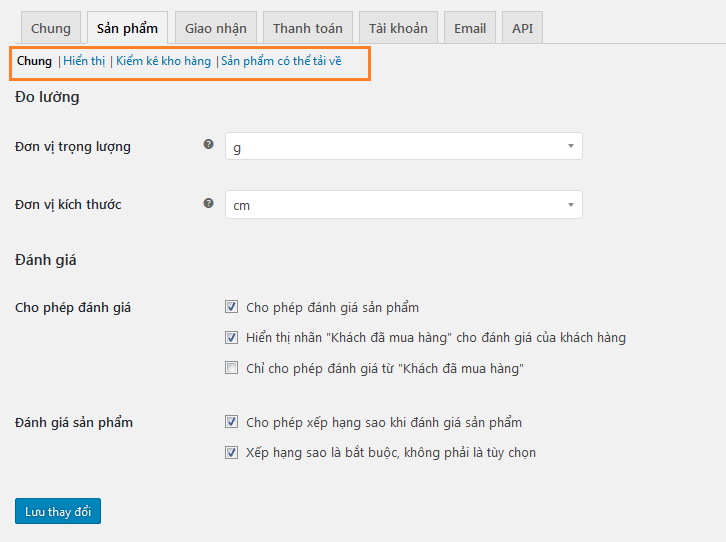This screenshot has height=542, width=726.
Task: Open the Tài khoản tab
Action: coord(398,28)
